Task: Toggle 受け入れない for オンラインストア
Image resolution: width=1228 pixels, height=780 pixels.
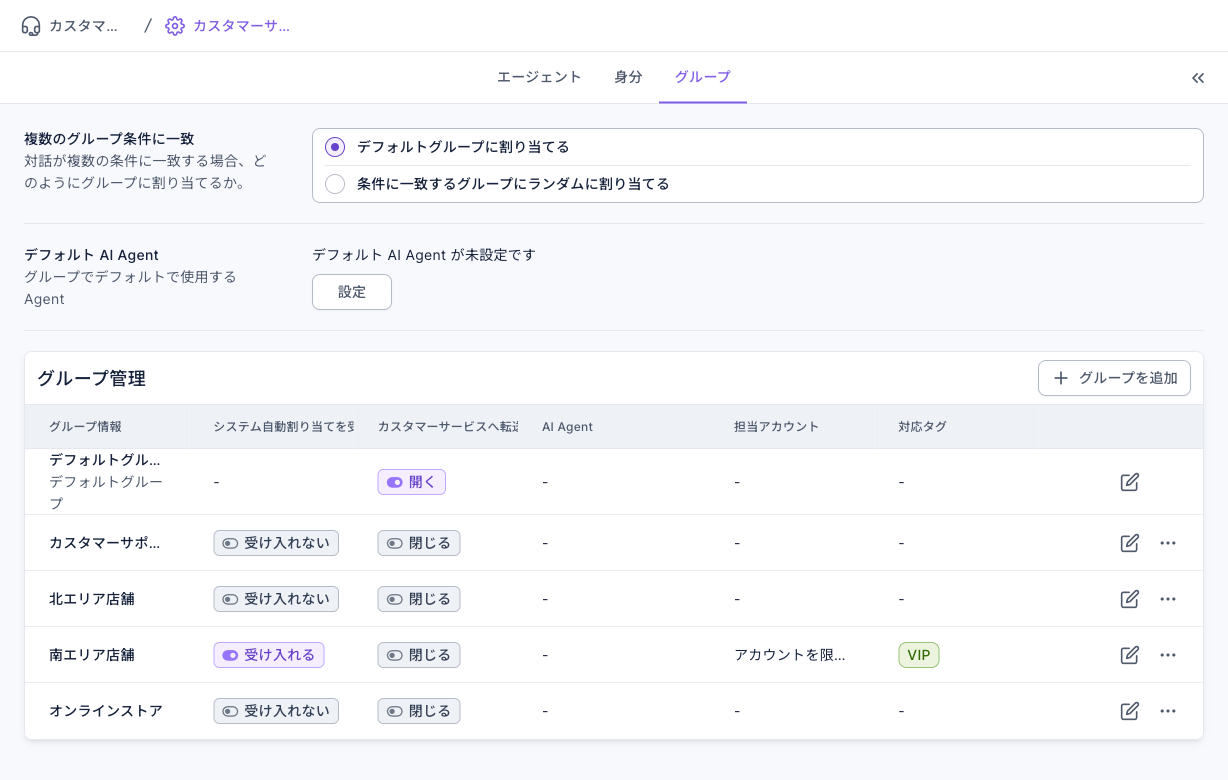Action: pyautogui.click(x=276, y=711)
